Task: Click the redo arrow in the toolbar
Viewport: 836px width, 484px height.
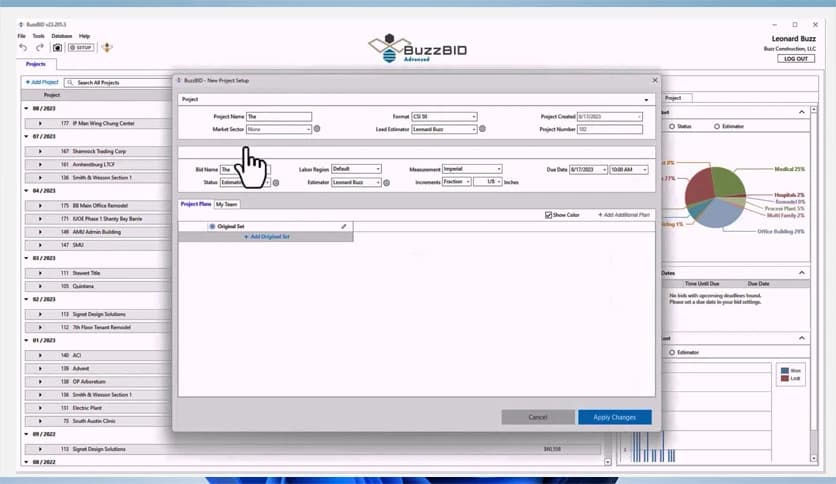Action: [x=39, y=47]
